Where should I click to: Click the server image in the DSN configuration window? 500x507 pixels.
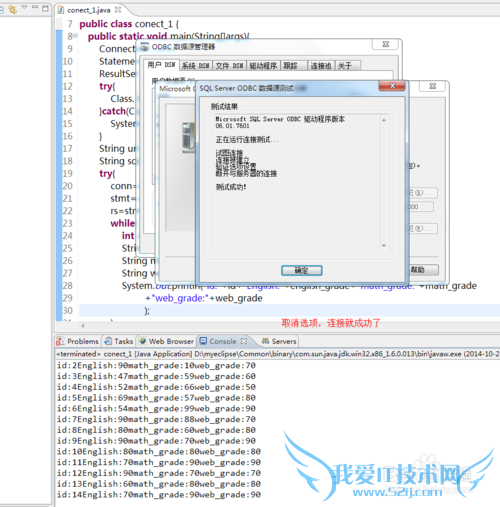point(189,138)
